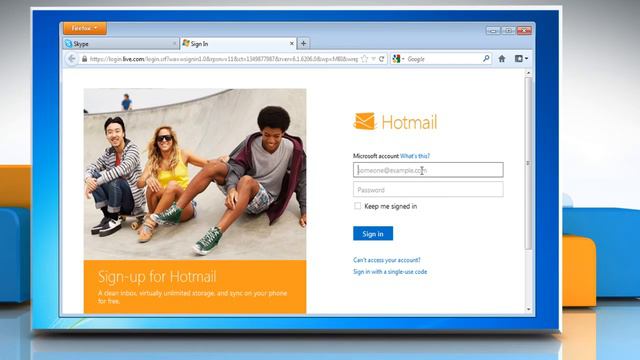The image size is (640, 360).
Task: Open the address bar history dropdown
Action: (373, 59)
